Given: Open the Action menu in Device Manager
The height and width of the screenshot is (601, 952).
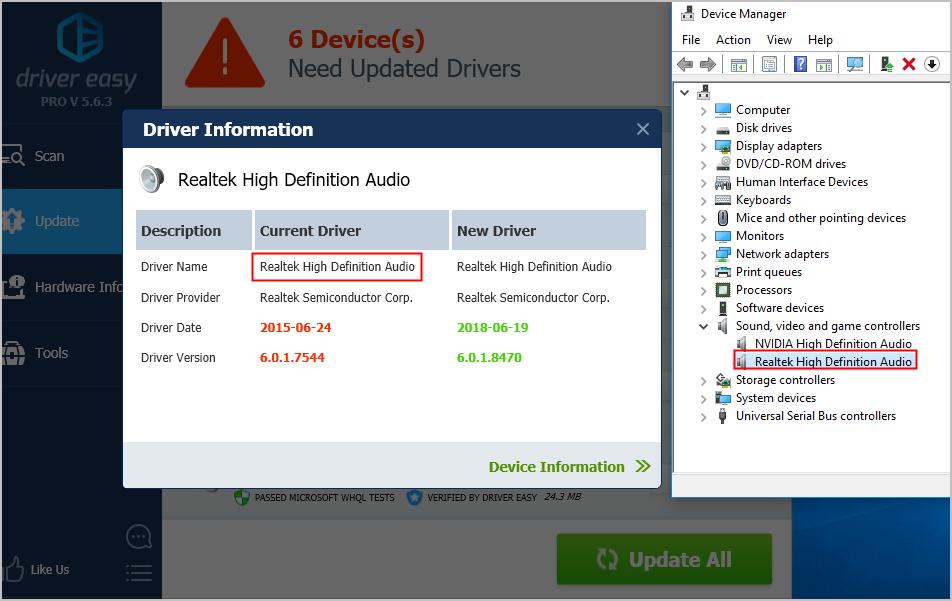Looking at the screenshot, I should (733, 39).
